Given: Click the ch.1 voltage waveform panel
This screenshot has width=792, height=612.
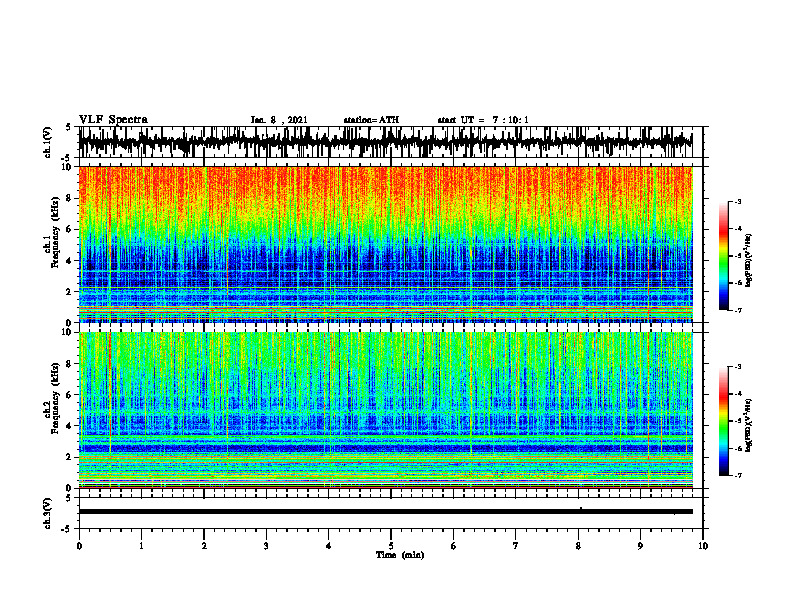Looking at the screenshot, I should [x=391, y=142].
